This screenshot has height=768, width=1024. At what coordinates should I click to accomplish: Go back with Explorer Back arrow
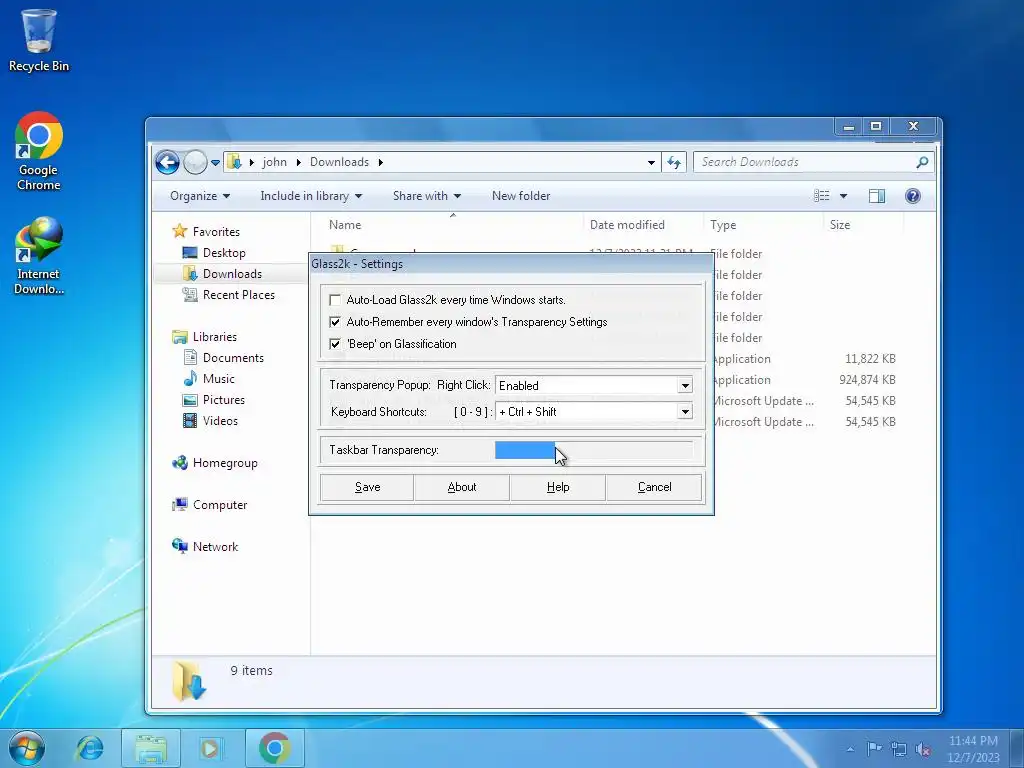pos(167,162)
